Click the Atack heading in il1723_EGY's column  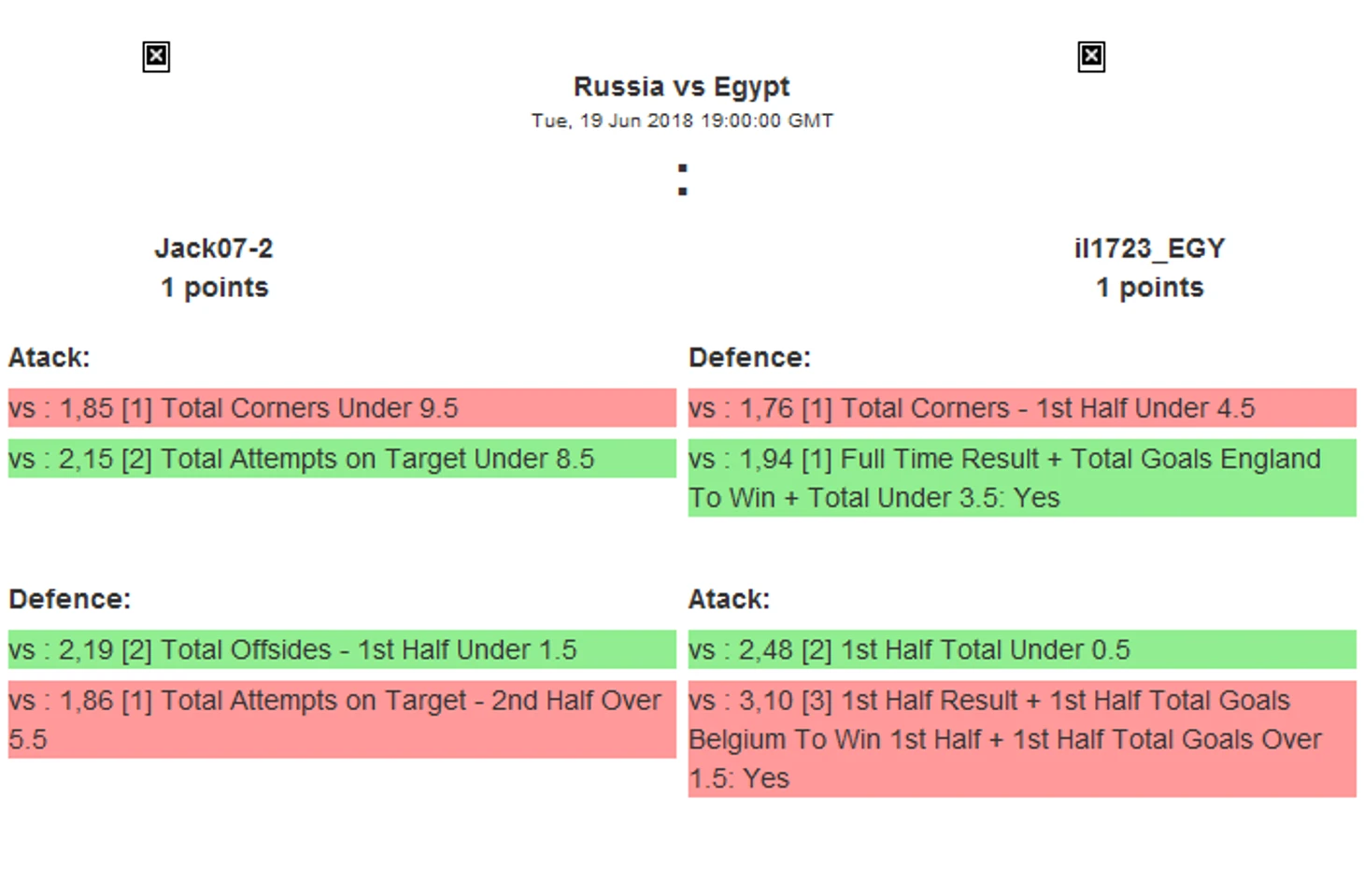(729, 599)
